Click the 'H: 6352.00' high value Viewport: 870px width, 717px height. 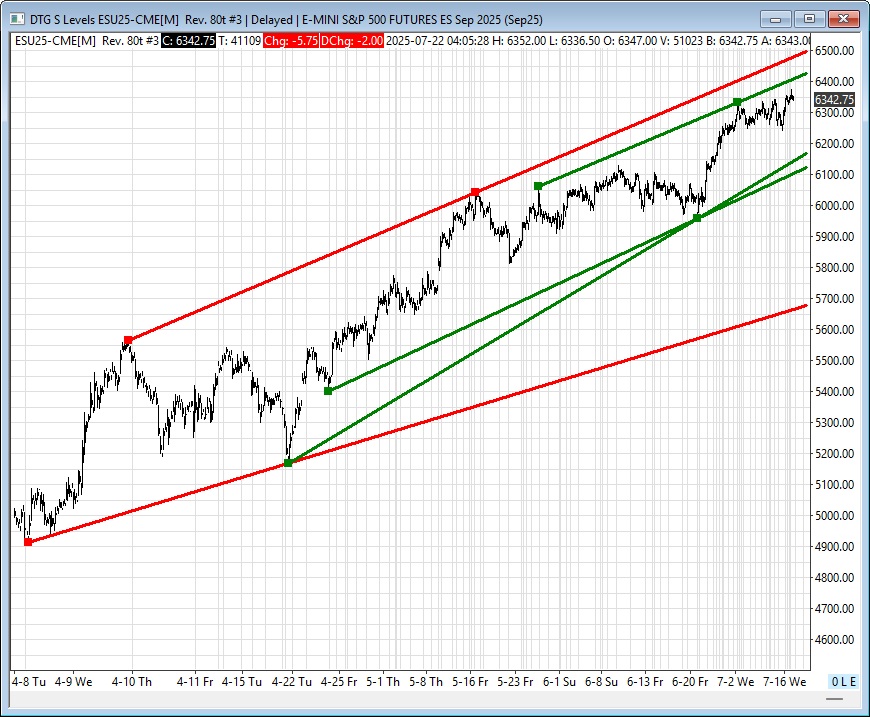coord(519,41)
